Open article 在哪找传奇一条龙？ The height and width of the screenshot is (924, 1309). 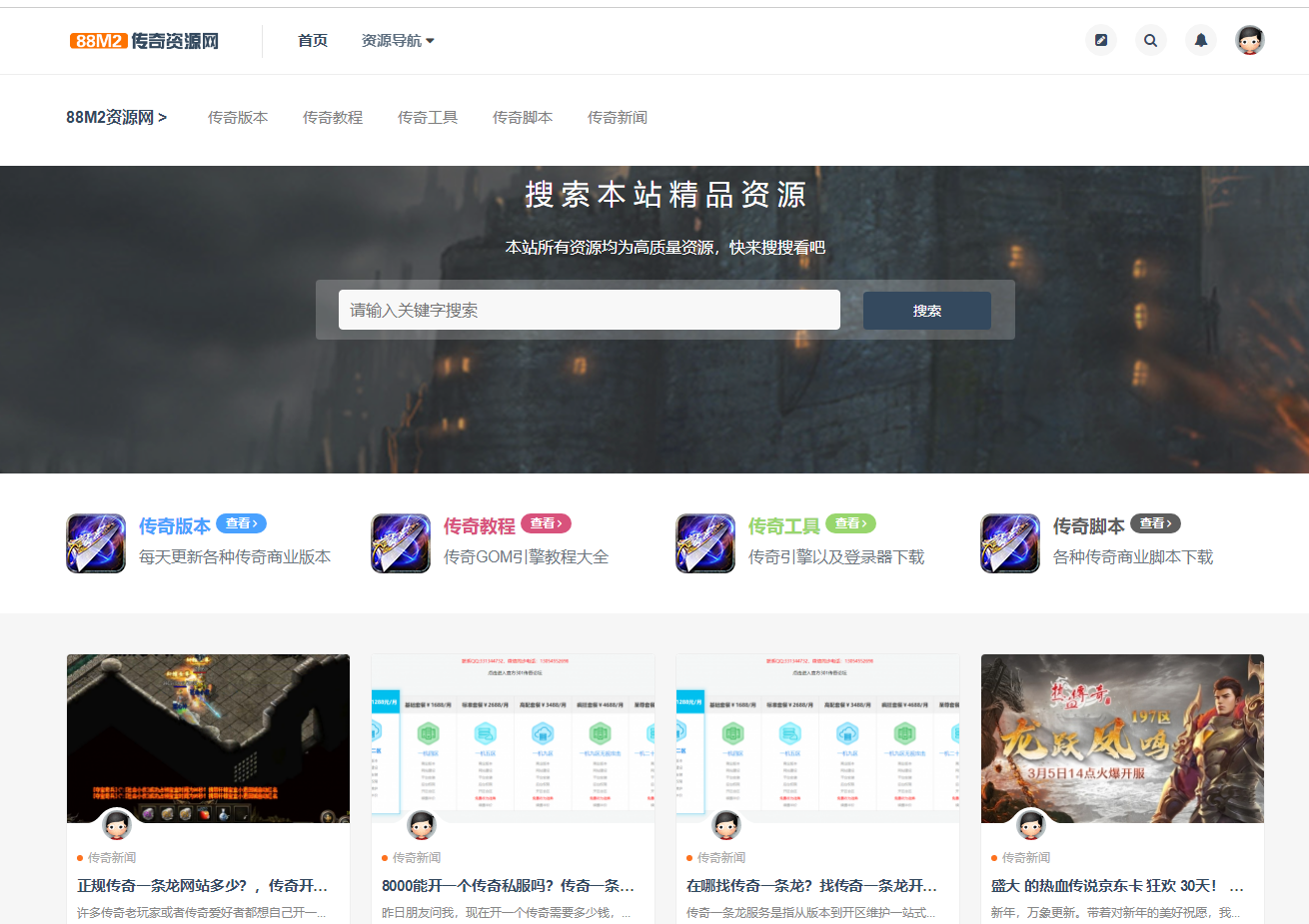tap(811, 886)
